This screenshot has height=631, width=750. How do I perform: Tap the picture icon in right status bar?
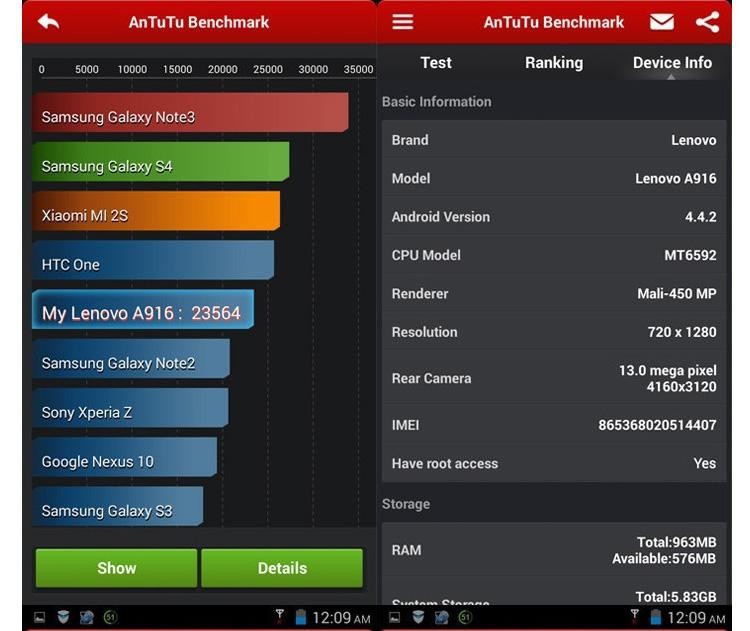tap(394, 618)
